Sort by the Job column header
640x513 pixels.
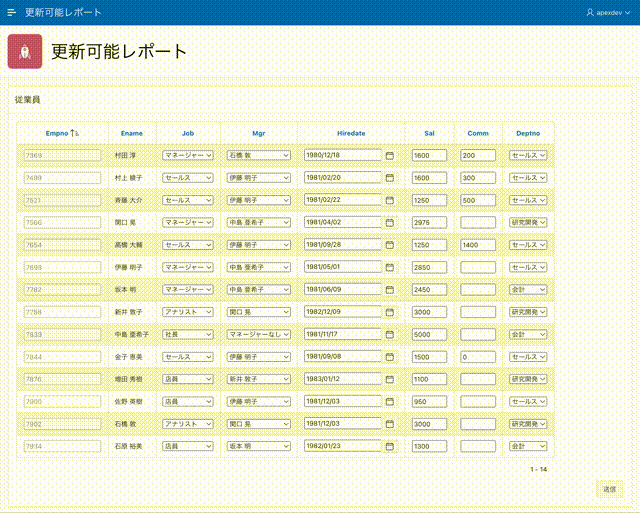pos(188,133)
